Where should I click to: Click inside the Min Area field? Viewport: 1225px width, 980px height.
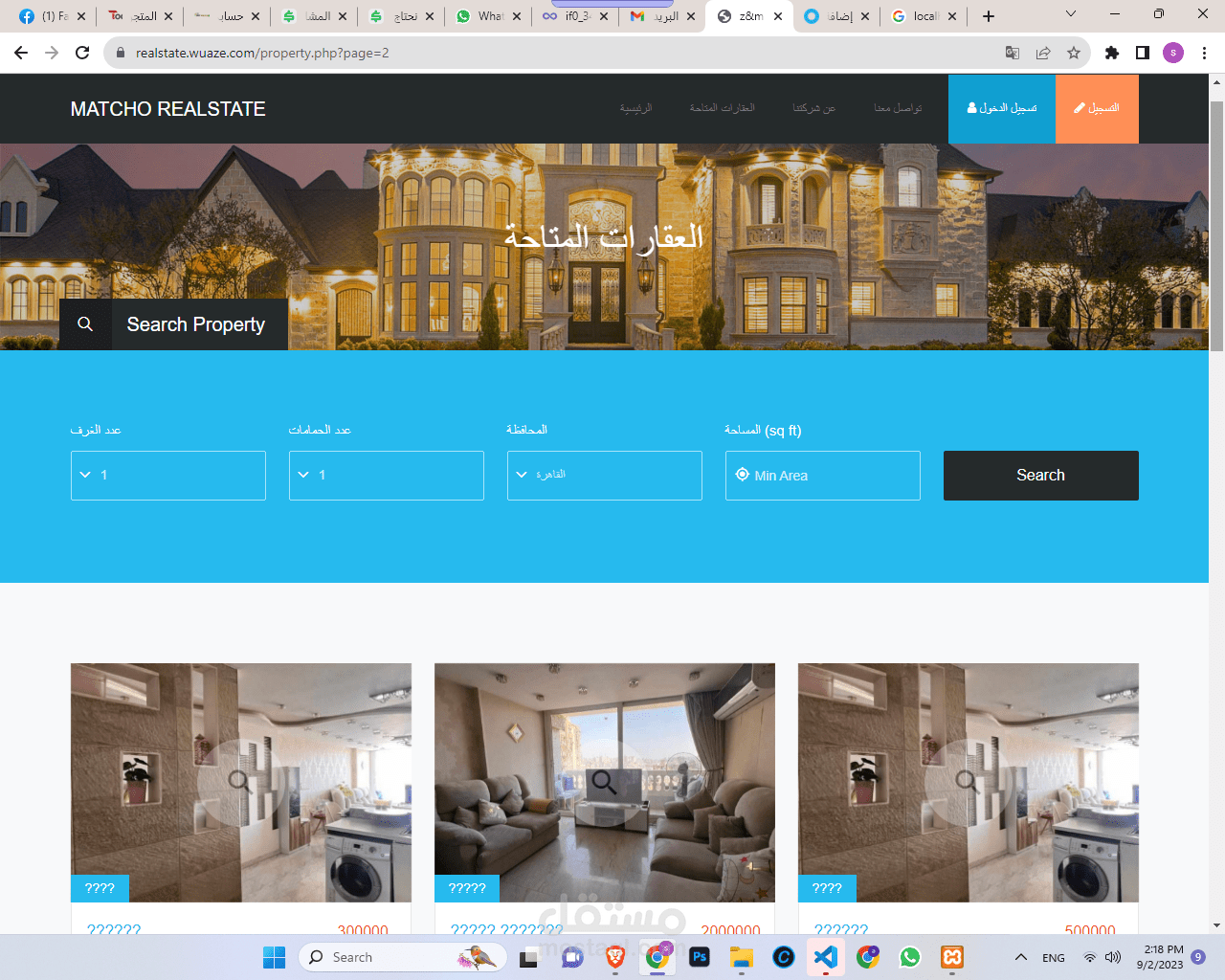tap(823, 475)
